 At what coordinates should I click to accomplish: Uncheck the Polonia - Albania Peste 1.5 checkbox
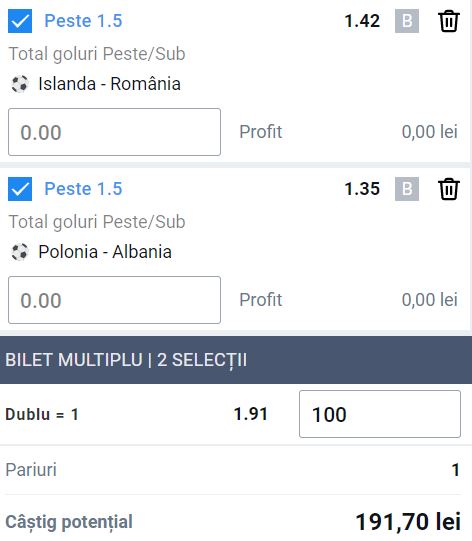(x=20, y=189)
